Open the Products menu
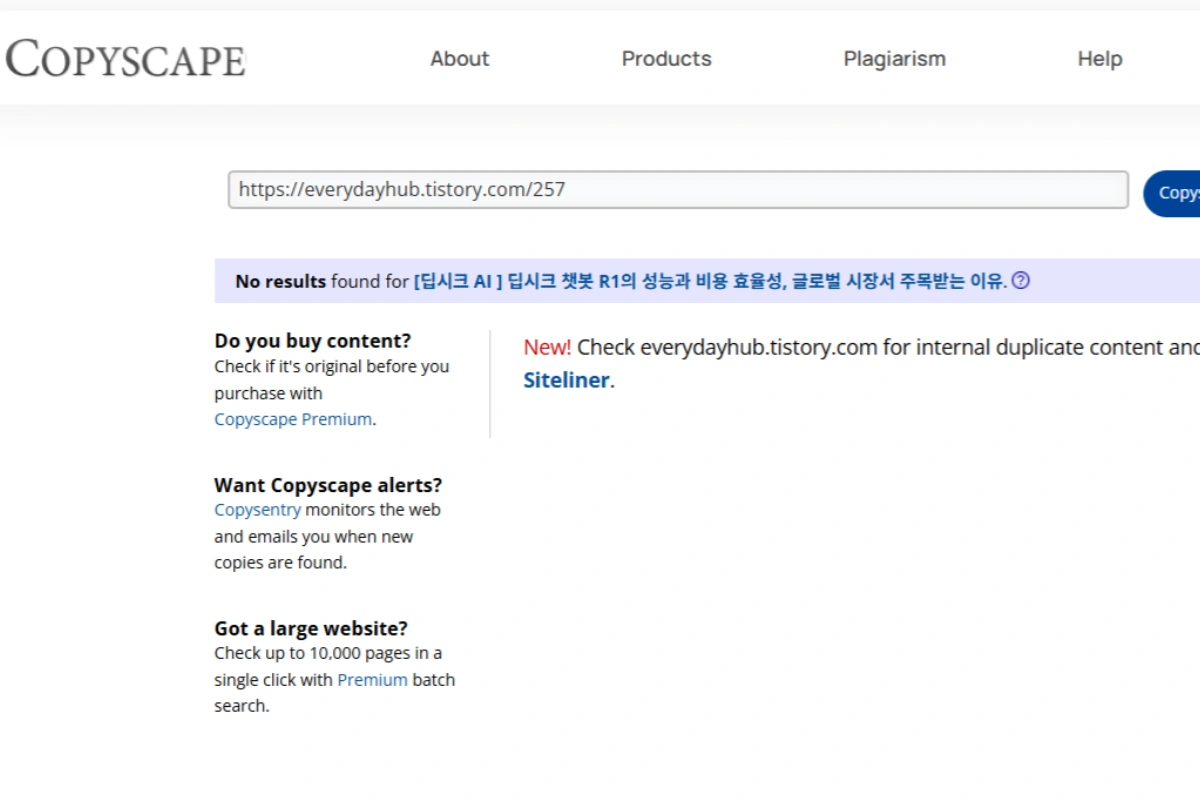Screen dimensions: 1200x800 (666, 59)
